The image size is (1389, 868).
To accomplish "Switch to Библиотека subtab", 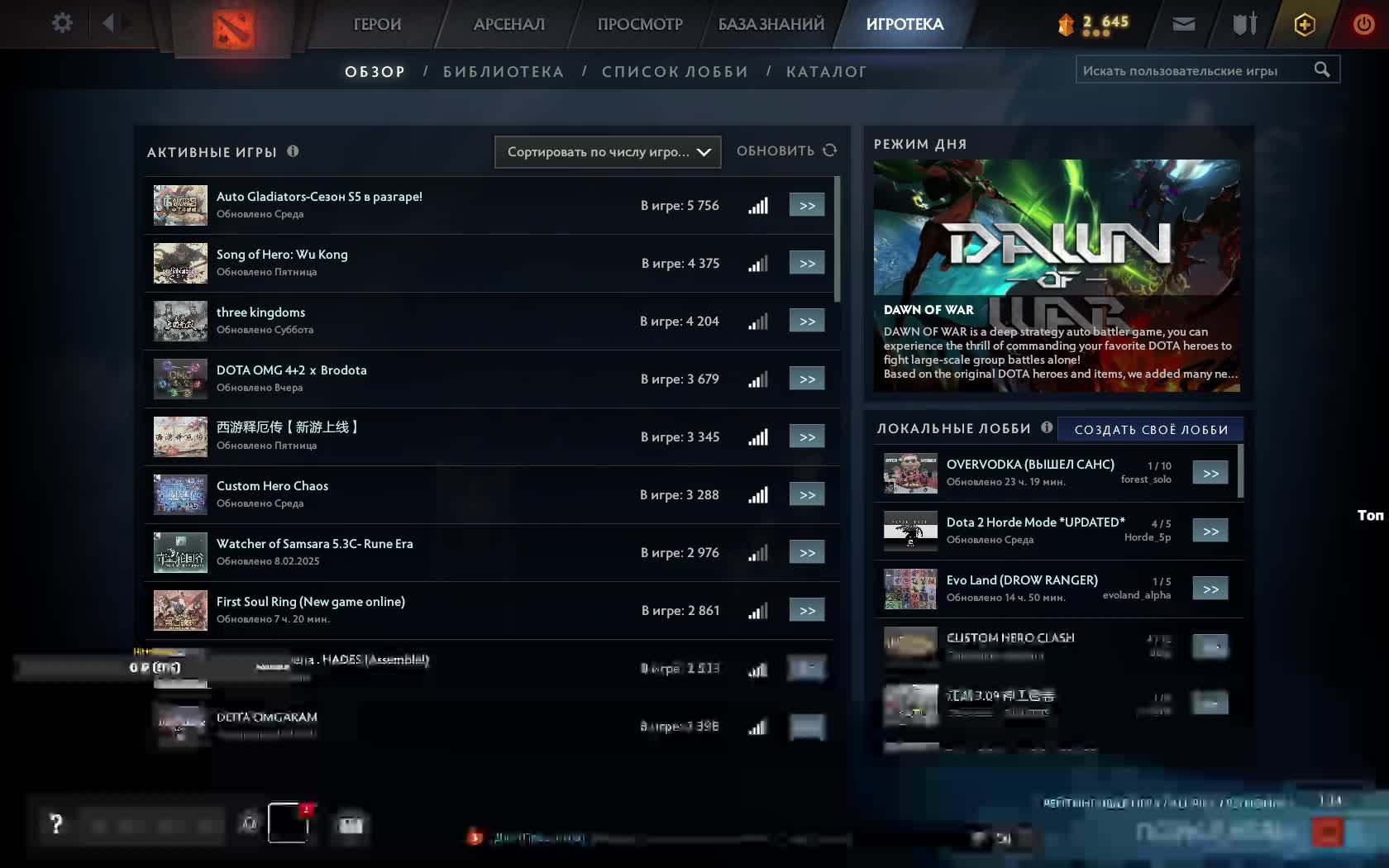I will [504, 72].
